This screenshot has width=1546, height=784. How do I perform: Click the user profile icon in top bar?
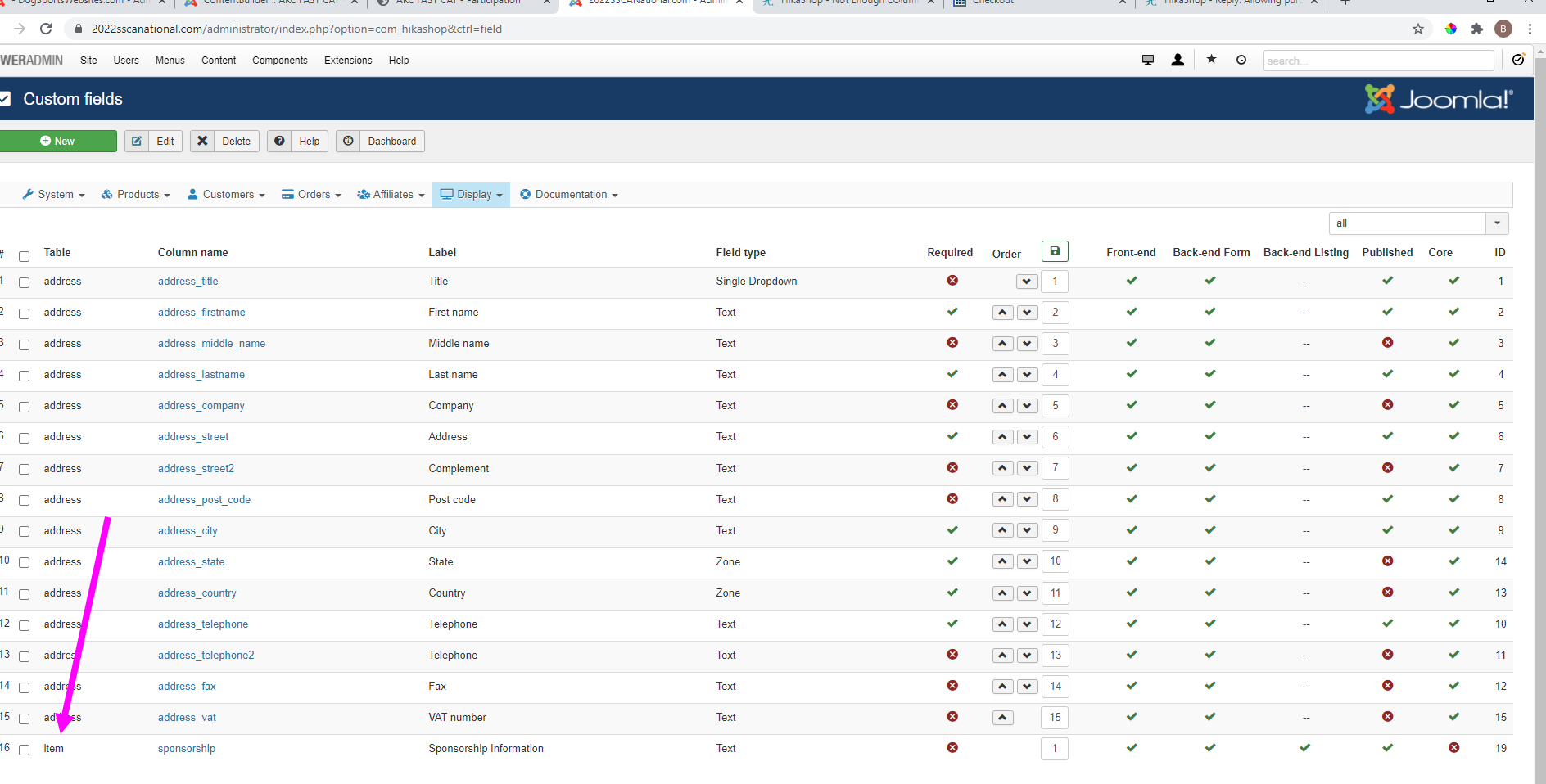(x=1178, y=60)
